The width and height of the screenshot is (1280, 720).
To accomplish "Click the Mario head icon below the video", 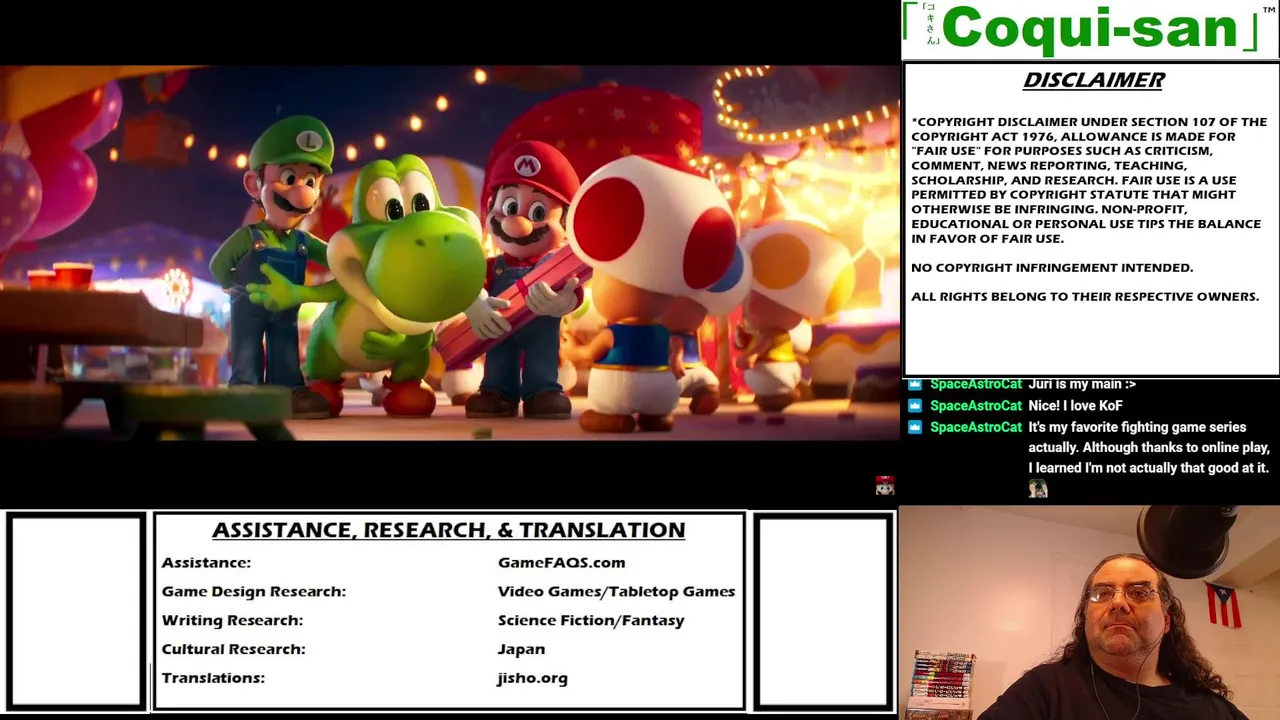I will click(885, 487).
